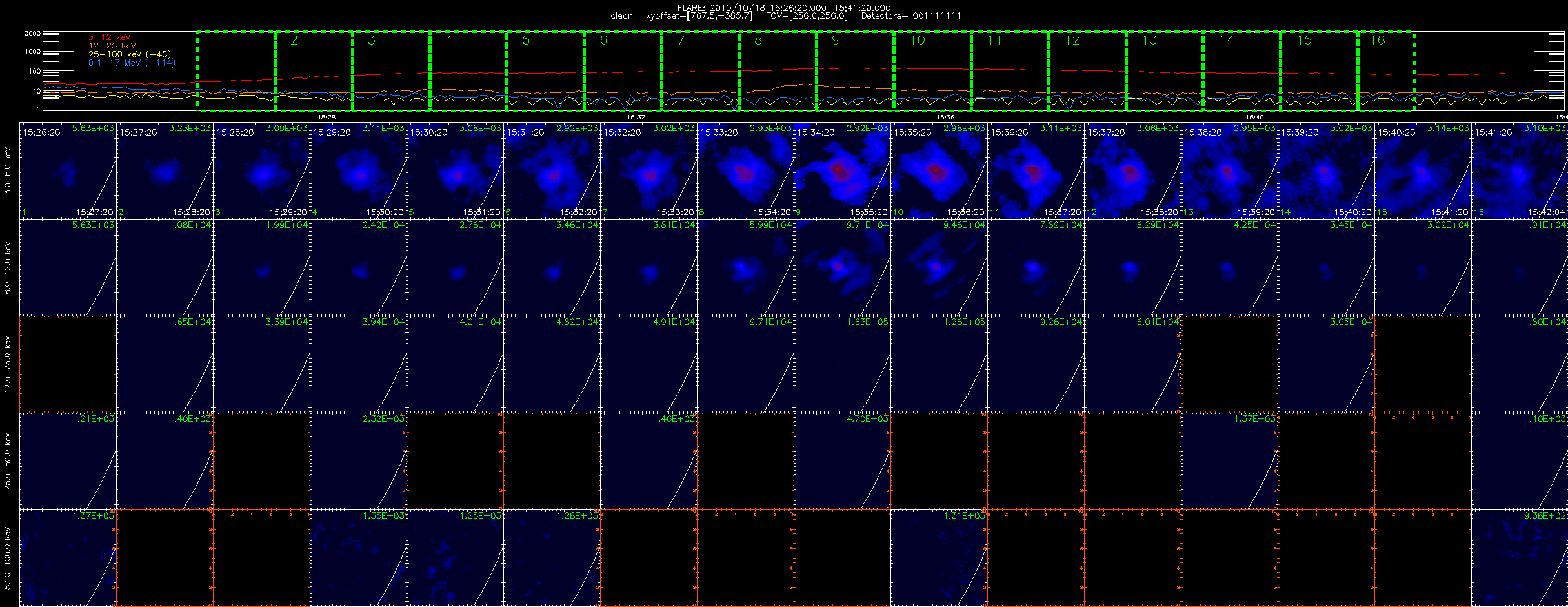View the 3.0-6.0 keV image starting 15:32:20

click(648, 170)
